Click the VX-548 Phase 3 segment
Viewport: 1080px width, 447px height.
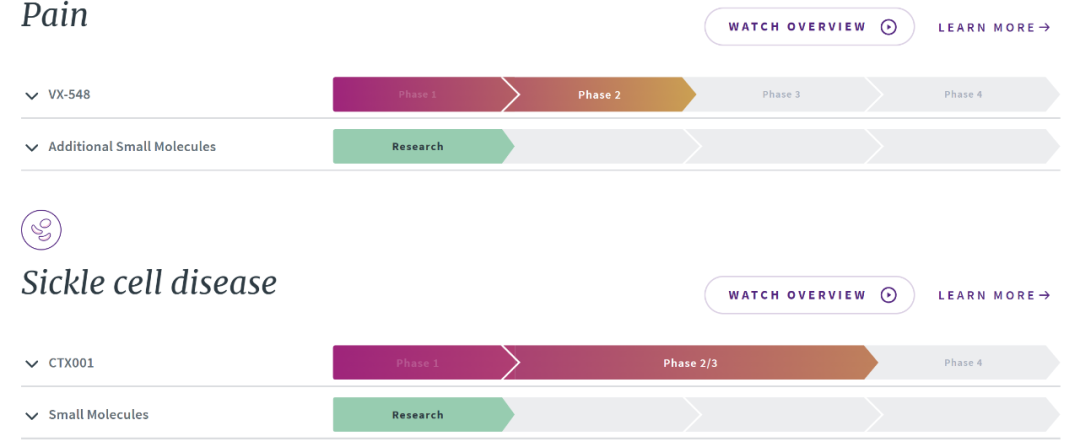tap(781, 95)
